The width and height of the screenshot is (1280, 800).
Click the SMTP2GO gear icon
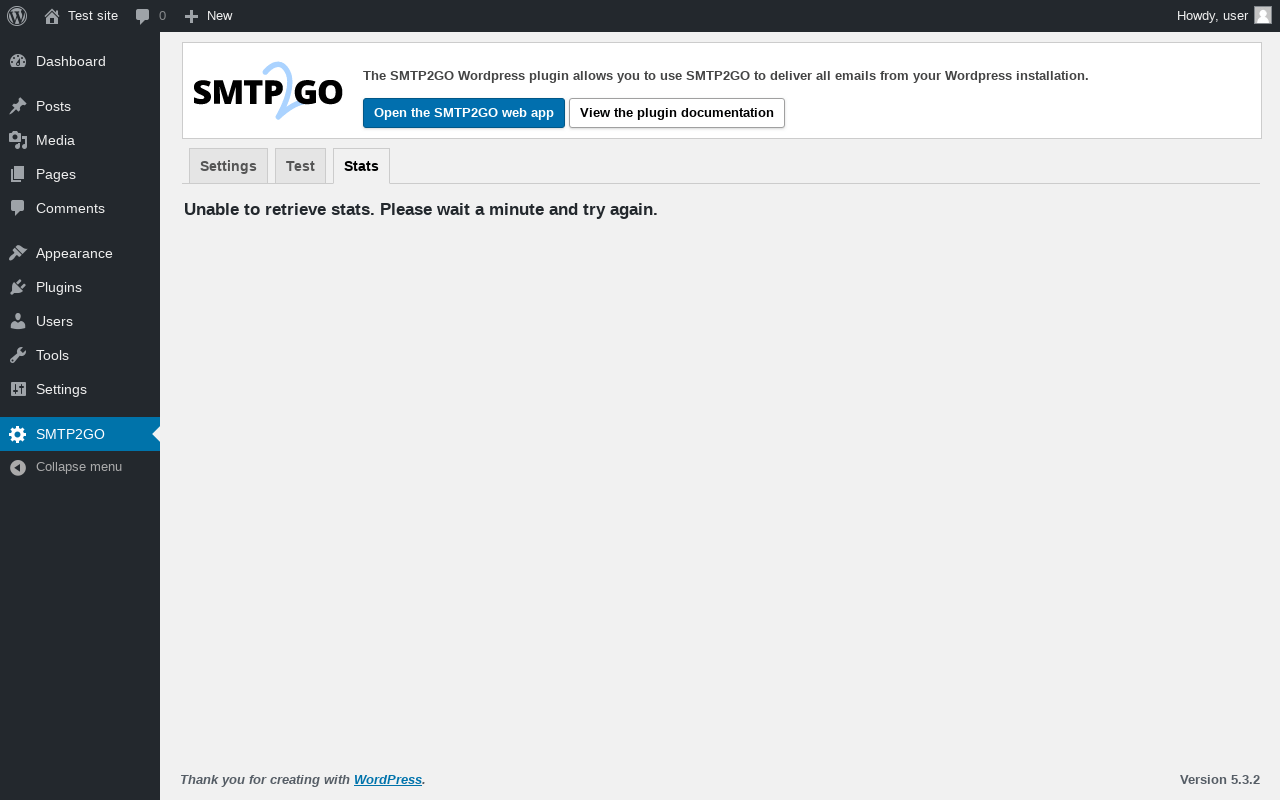point(18,434)
